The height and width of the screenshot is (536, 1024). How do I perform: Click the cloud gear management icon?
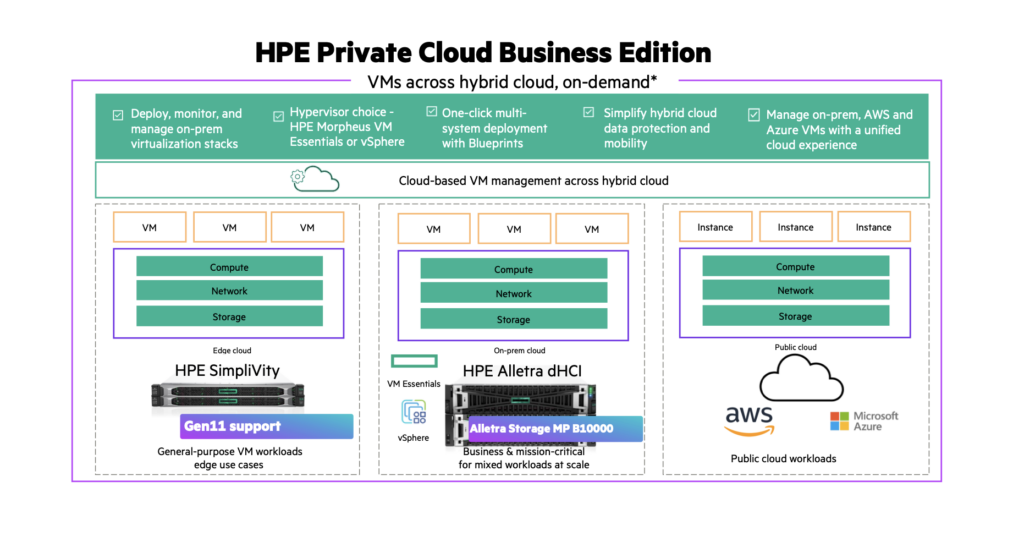click(313, 180)
